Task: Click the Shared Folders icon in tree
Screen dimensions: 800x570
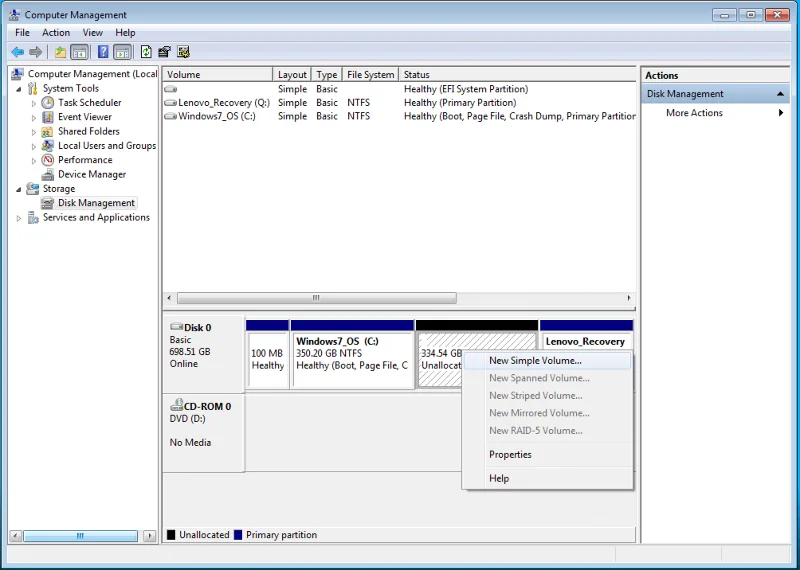Action: coord(47,131)
